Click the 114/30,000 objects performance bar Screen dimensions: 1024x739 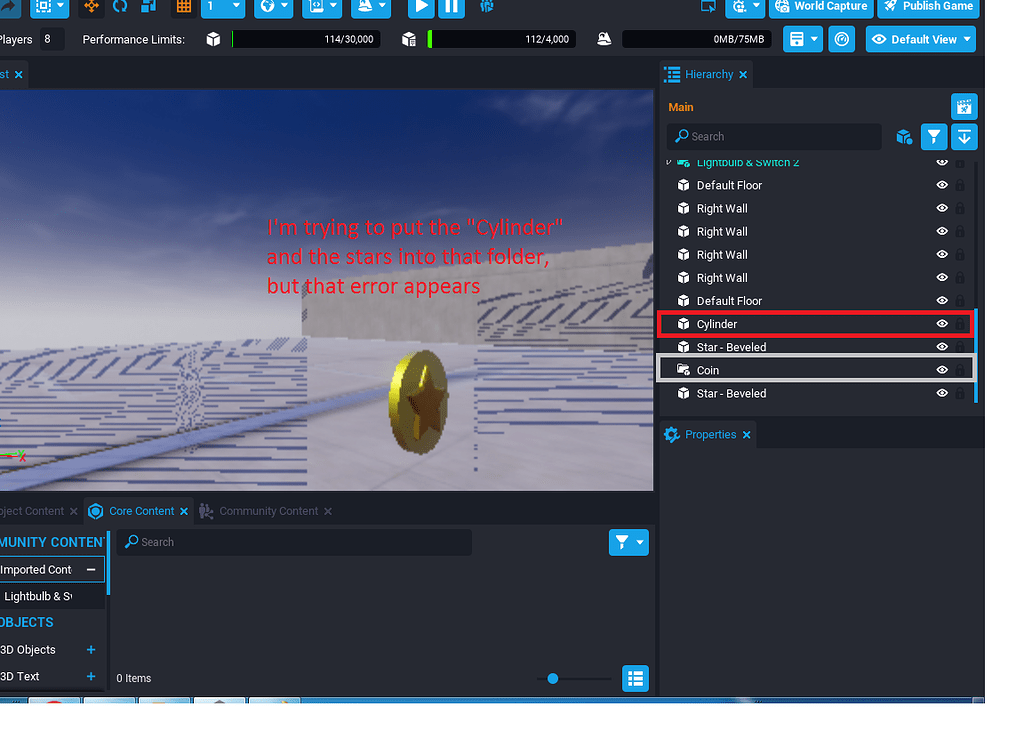pos(306,39)
